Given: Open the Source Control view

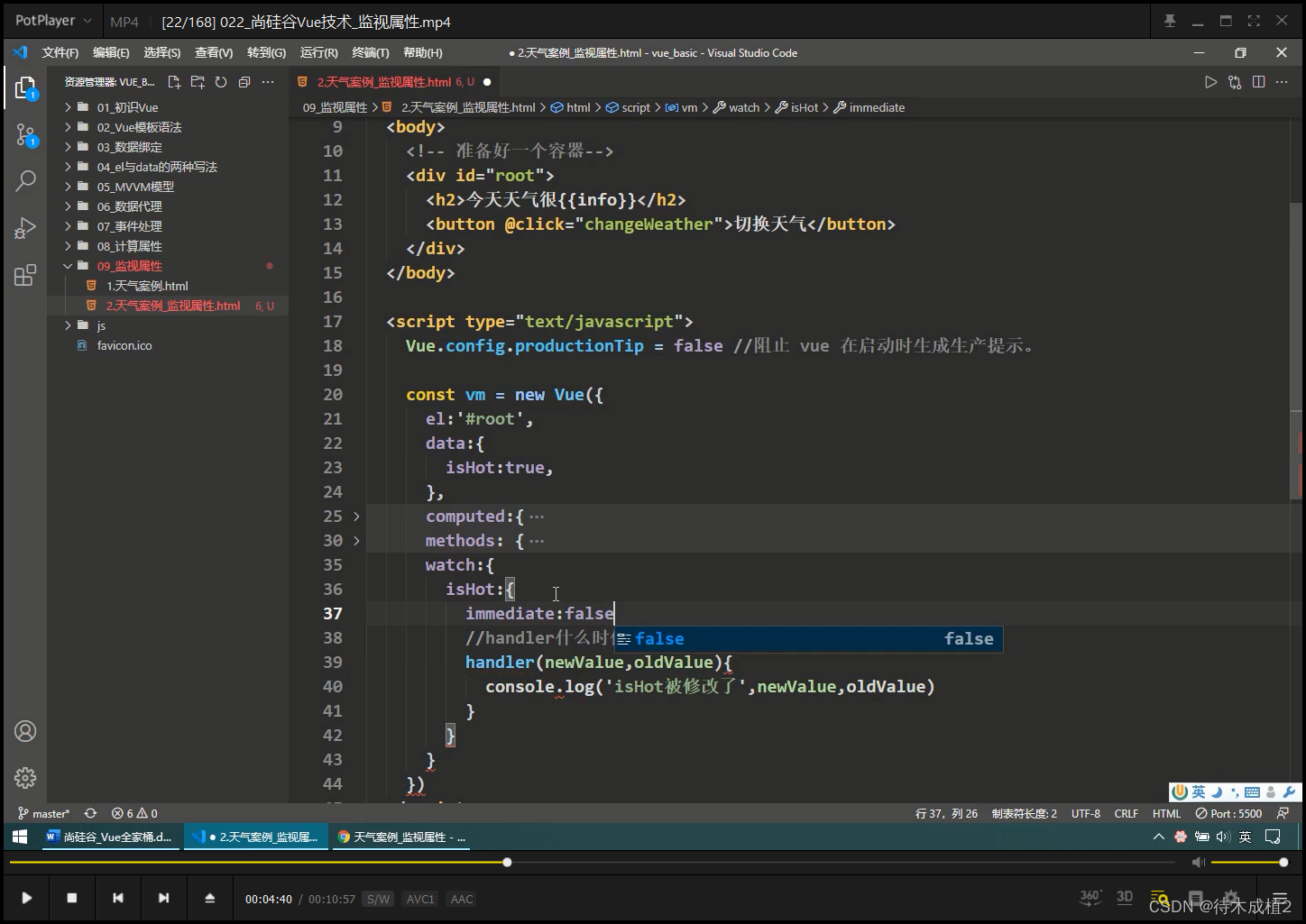Looking at the screenshot, I should (x=25, y=135).
